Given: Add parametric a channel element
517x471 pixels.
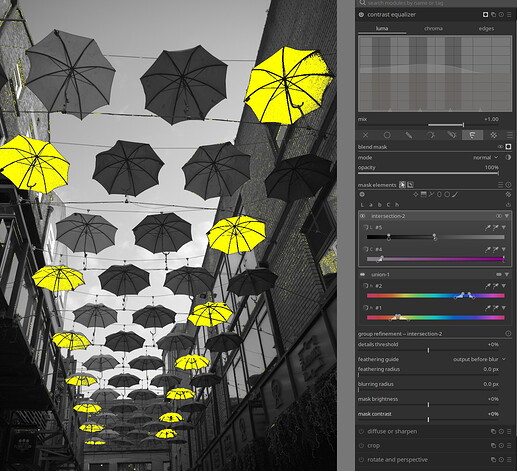Looking at the screenshot, I should click(371, 205).
